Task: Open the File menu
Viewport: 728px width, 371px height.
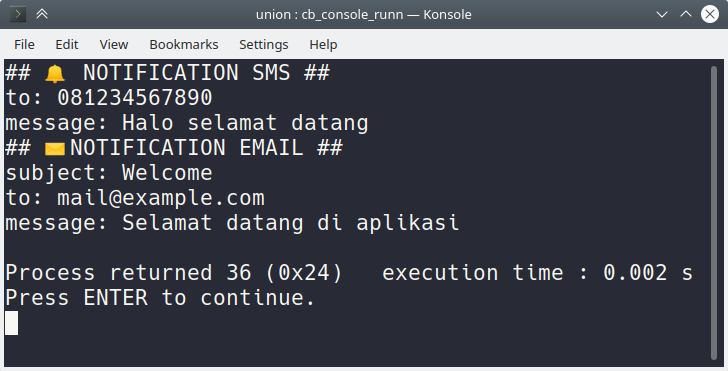Action: 24,45
